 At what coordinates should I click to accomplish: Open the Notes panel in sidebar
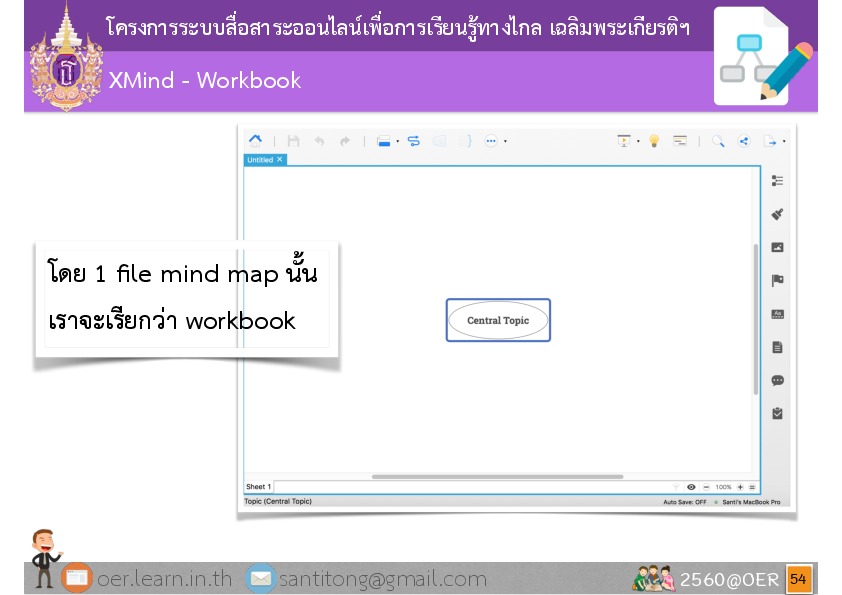click(x=777, y=347)
